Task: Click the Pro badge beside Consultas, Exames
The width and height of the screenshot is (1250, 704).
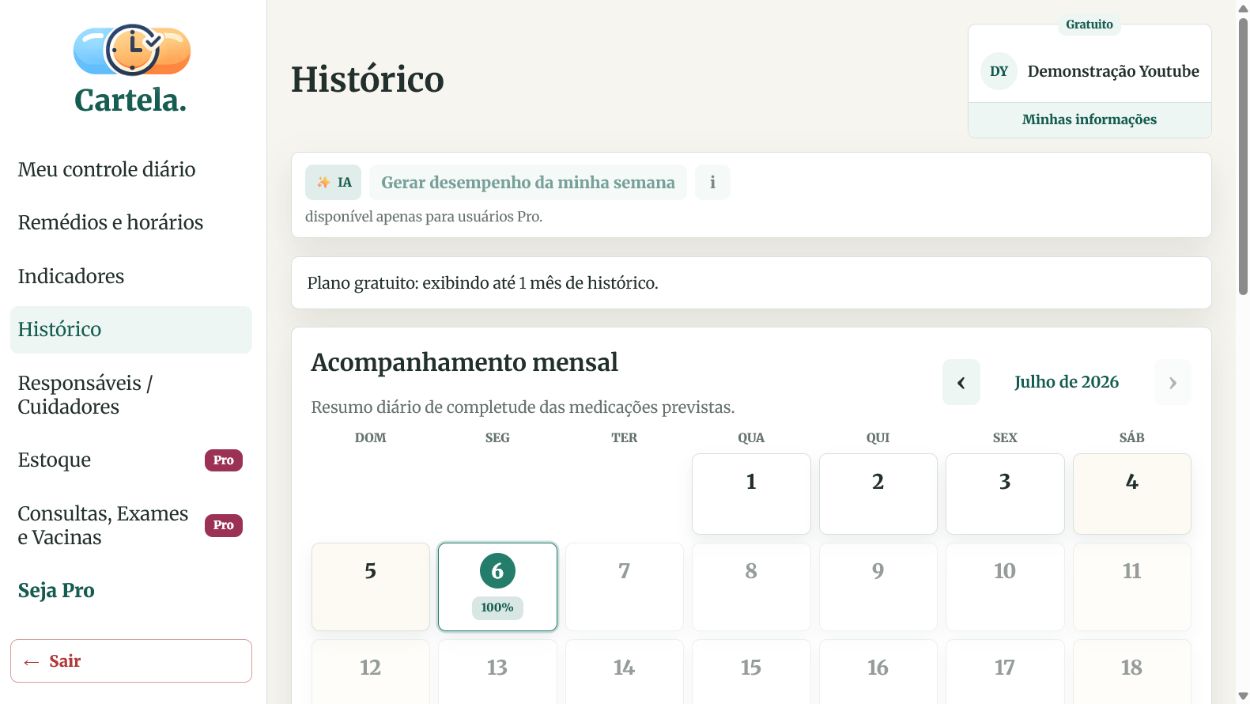Action: click(224, 525)
